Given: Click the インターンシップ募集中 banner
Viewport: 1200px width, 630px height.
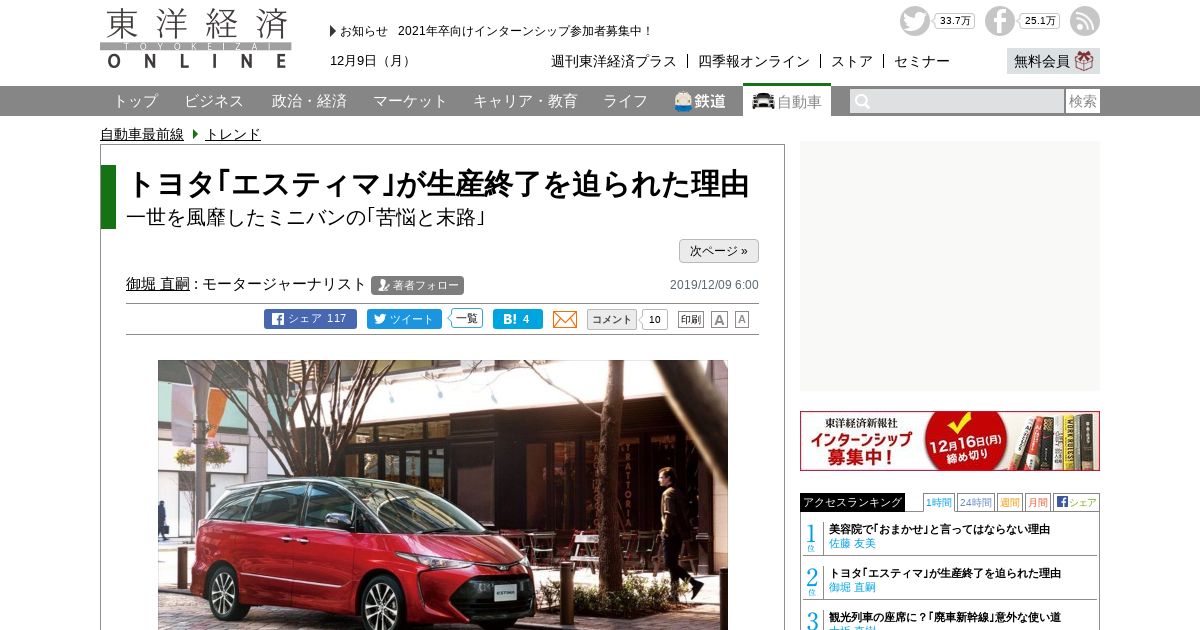Looking at the screenshot, I should pyautogui.click(x=950, y=441).
